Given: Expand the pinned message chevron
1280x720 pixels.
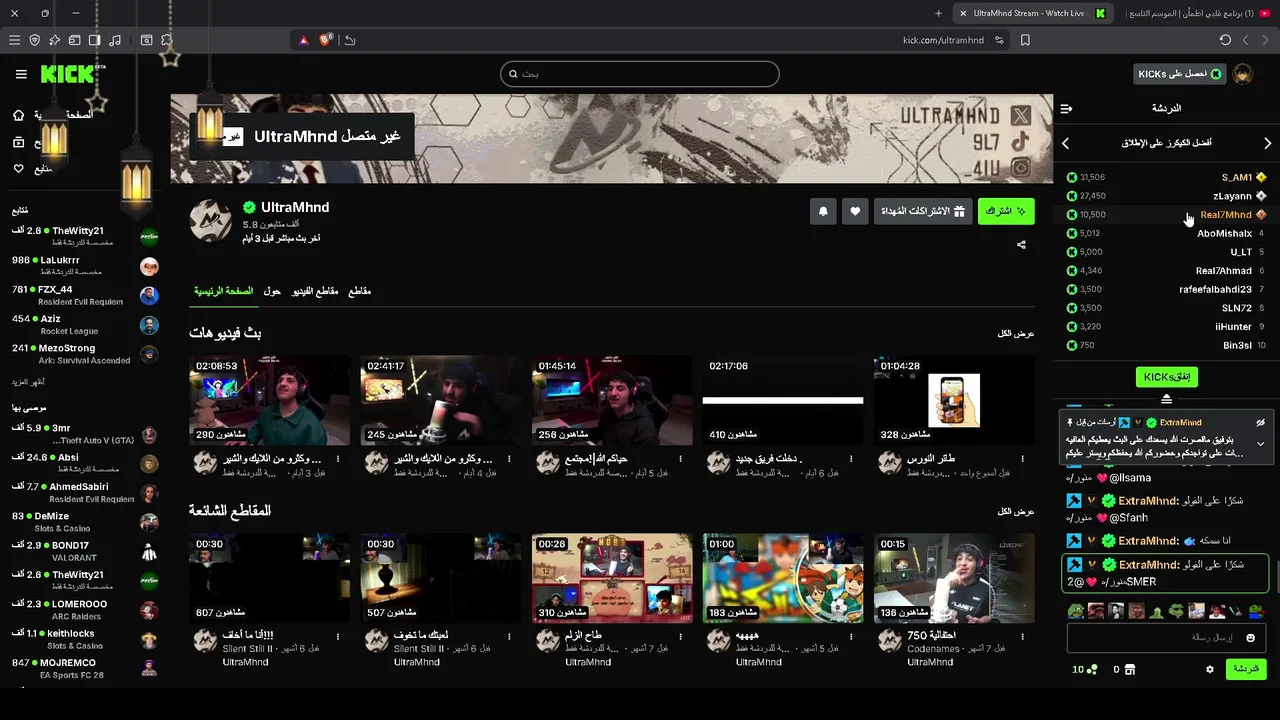Looking at the screenshot, I should click(1260, 443).
